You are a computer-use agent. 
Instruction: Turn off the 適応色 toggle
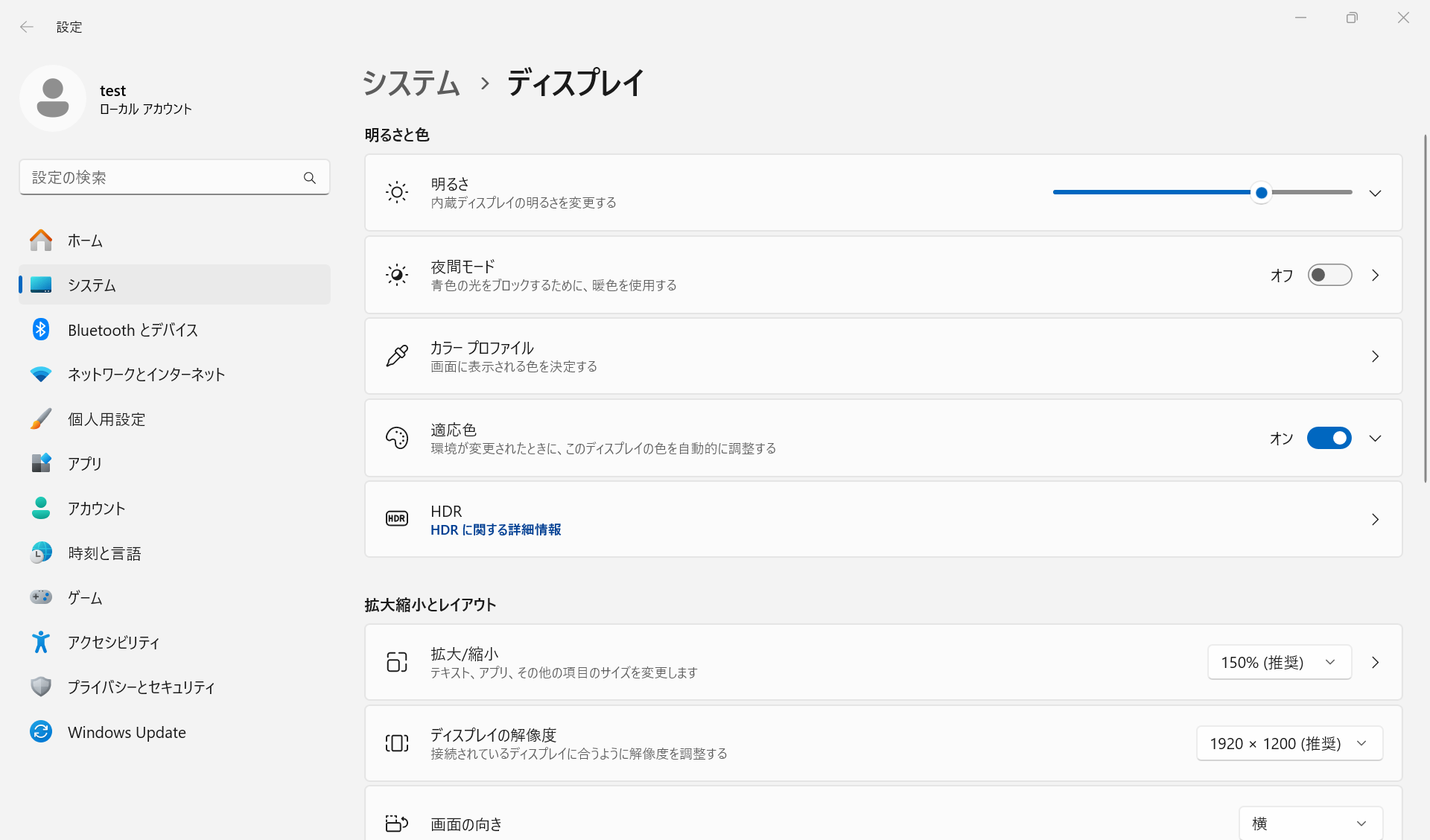pyautogui.click(x=1329, y=438)
